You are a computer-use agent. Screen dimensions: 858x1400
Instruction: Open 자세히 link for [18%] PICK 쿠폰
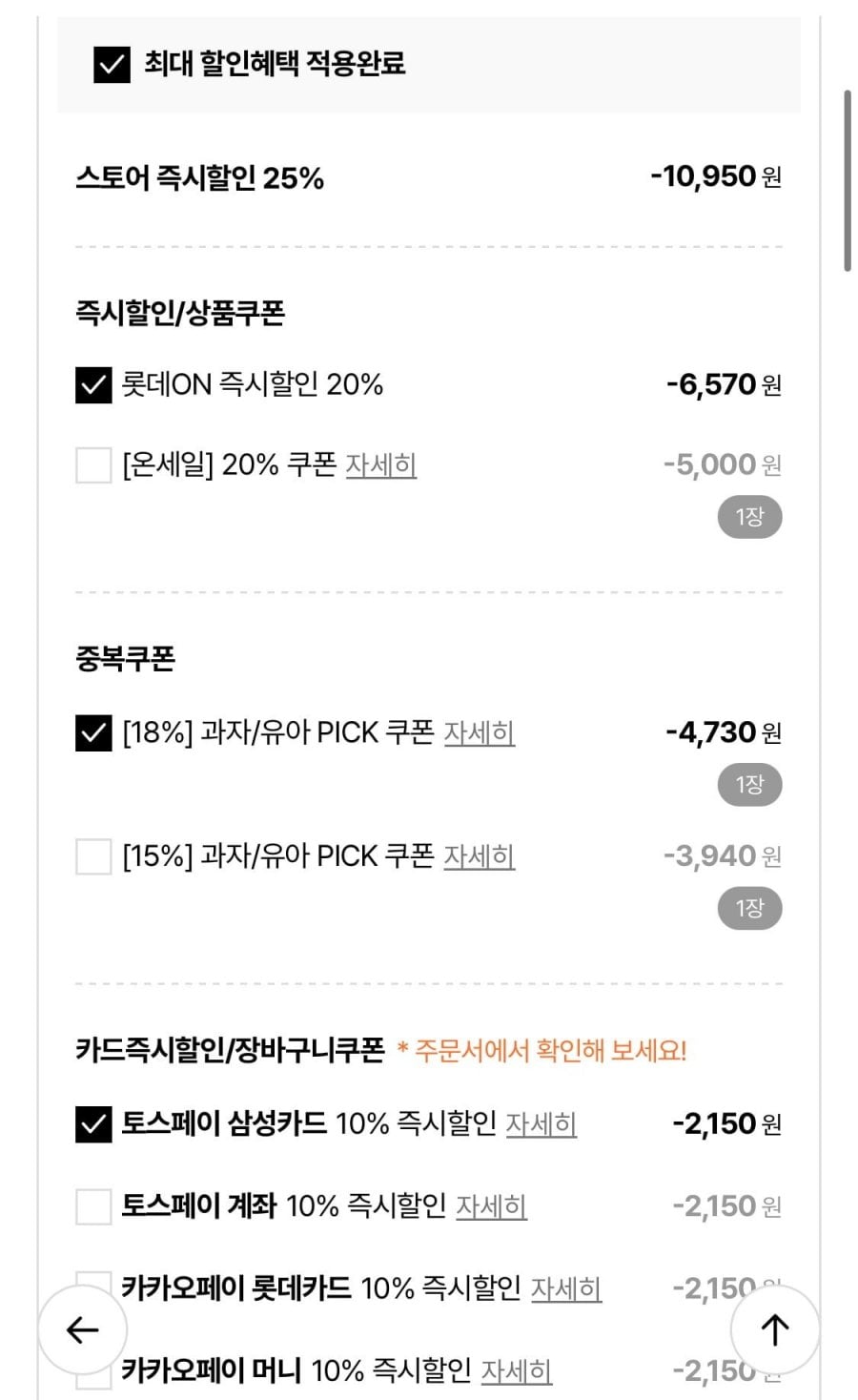pos(480,732)
